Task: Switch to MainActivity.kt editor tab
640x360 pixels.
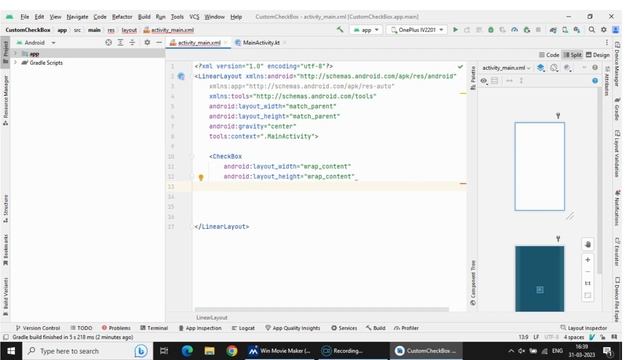Action: click(261, 42)
